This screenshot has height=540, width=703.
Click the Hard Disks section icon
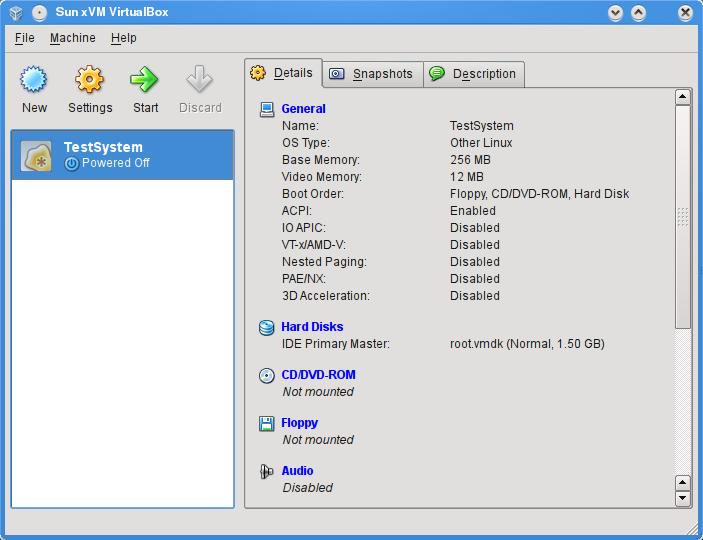click(267, 327)
